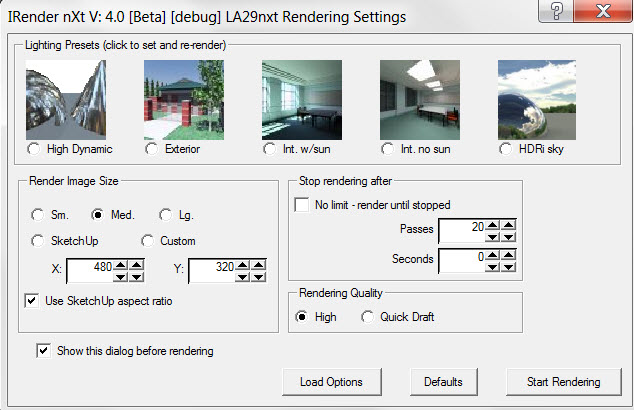Click the interior with sun preset image
Image resolution: width=634 pixels, height=410 pixels.
tap(302, 99)
